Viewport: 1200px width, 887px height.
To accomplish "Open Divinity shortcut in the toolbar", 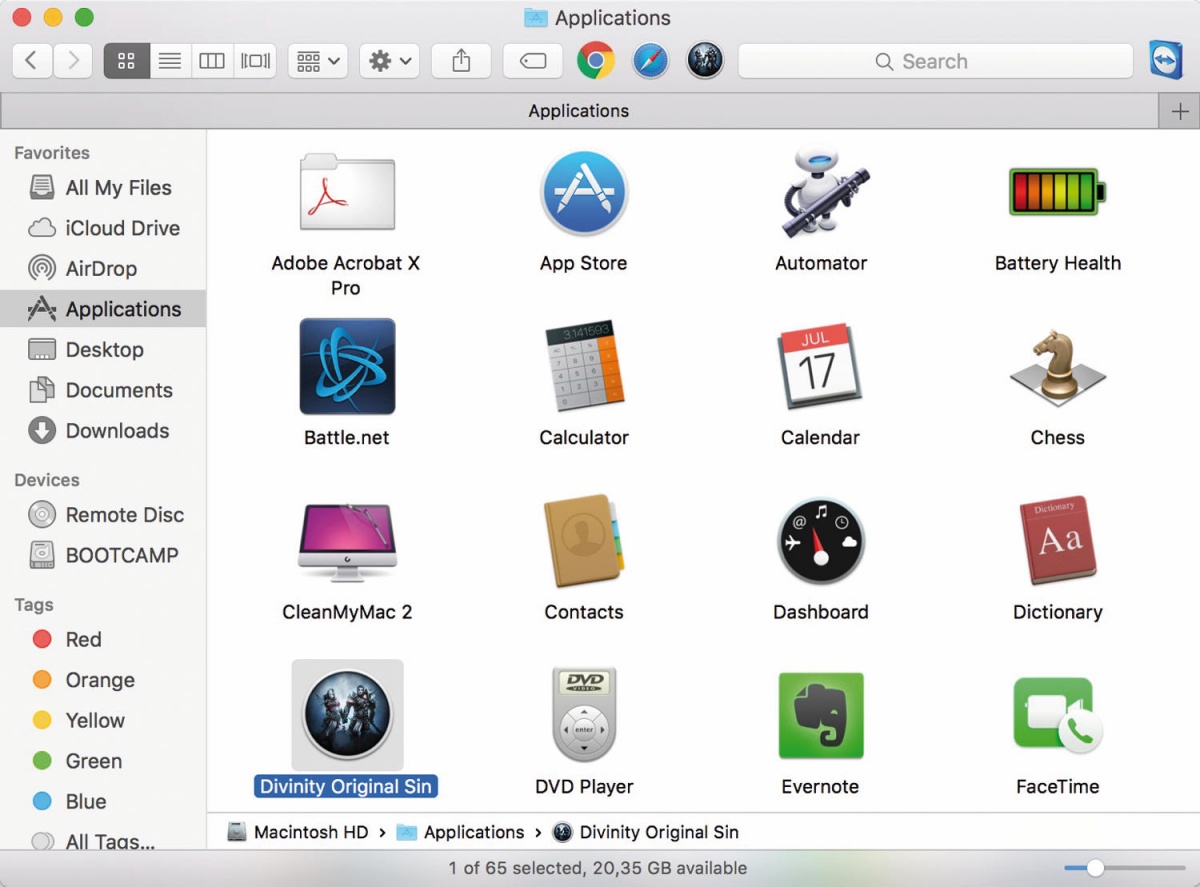I will coord(705,61).
